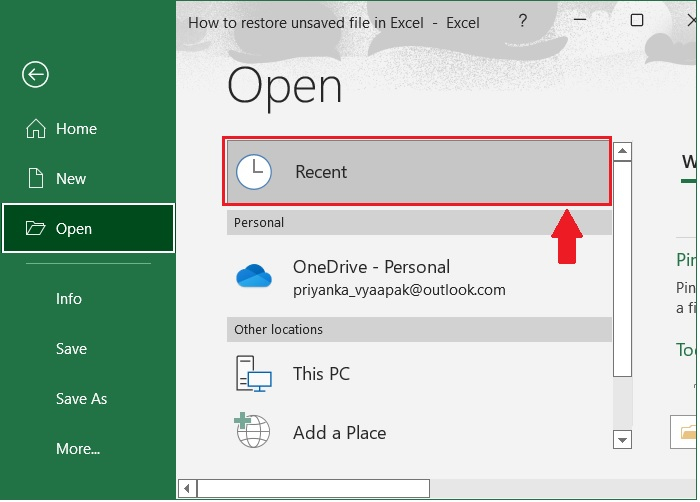This screenshot has height=502, width=700.
Task: Click the horizontal scrollbar thumb
Action: click(313, 489)
